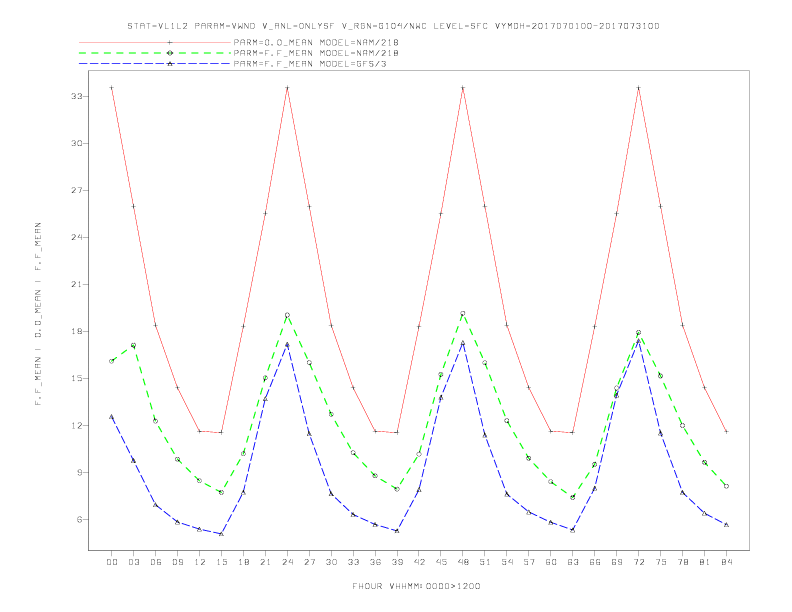Click the x-axis title FHOUR VHHMM=0000>1200
792x612 pixels.
pyautogui.click(x=416, y=586)
